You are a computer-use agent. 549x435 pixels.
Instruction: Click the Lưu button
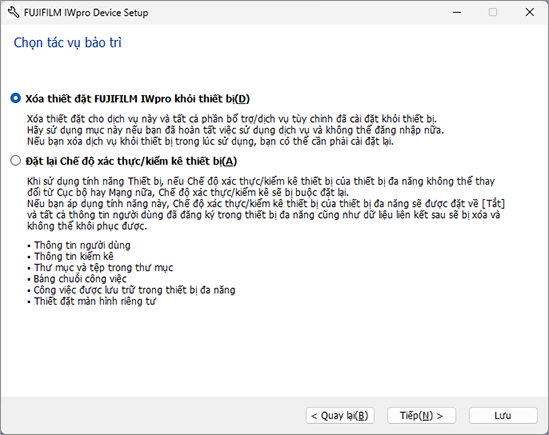click(x=503, y=416)
